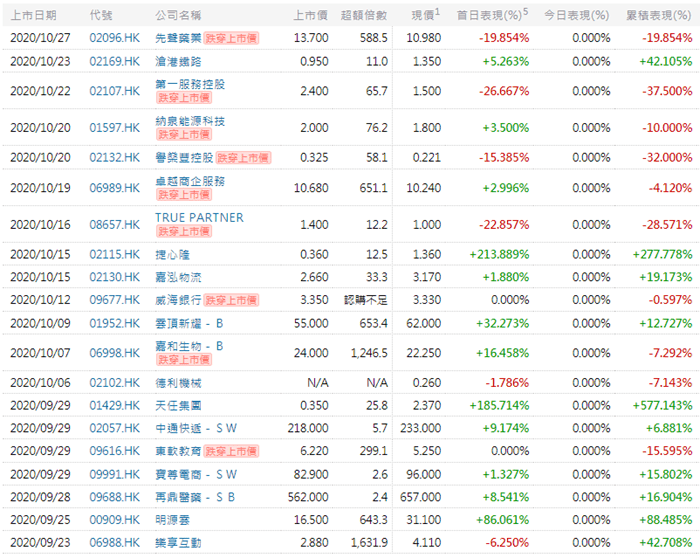Select first-day value -26.667%
Image resolution: width=700 pixels, height=558 pixels.
pos(504,91)
